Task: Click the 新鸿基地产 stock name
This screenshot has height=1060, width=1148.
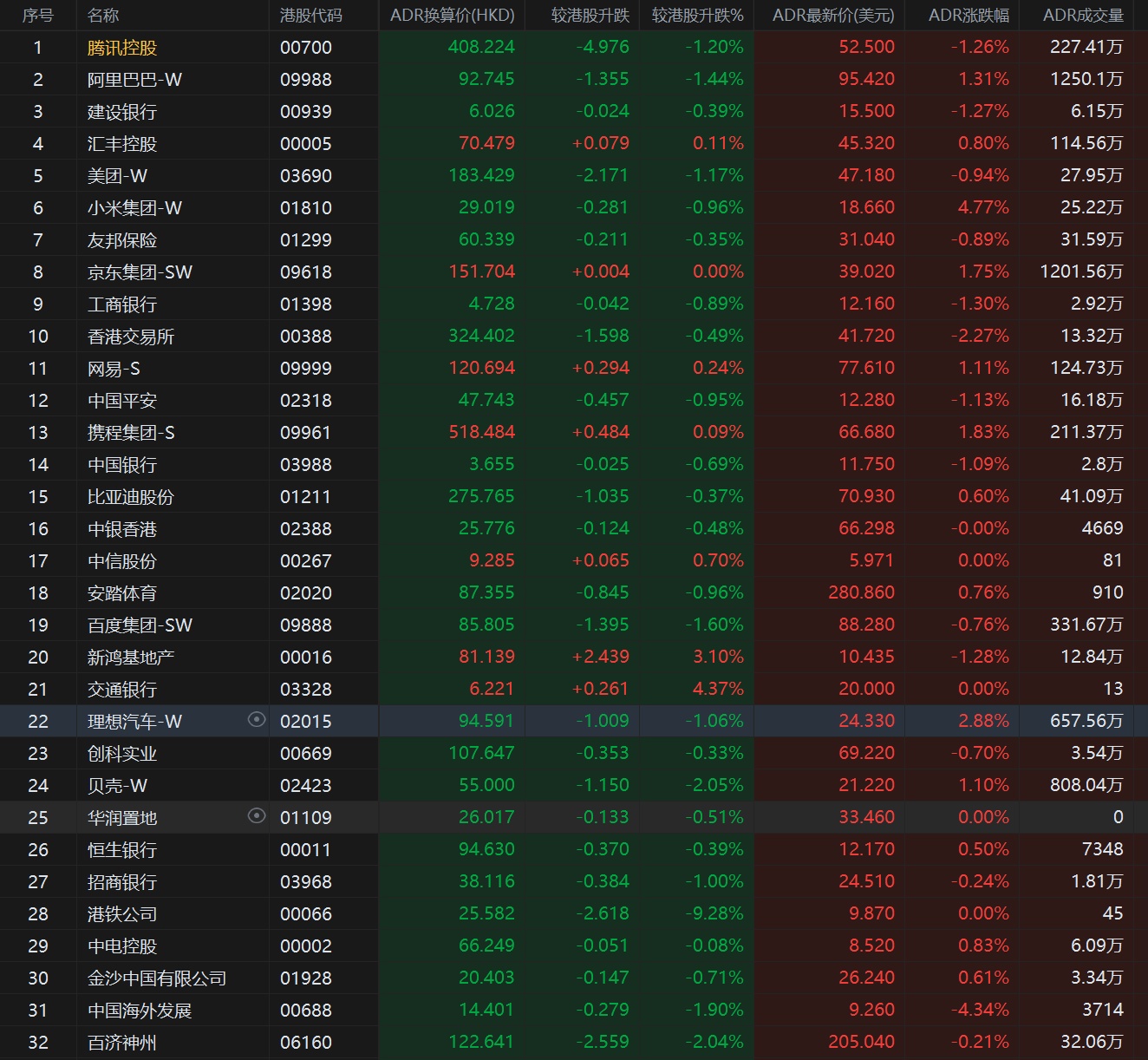Action: pos(131,658)
